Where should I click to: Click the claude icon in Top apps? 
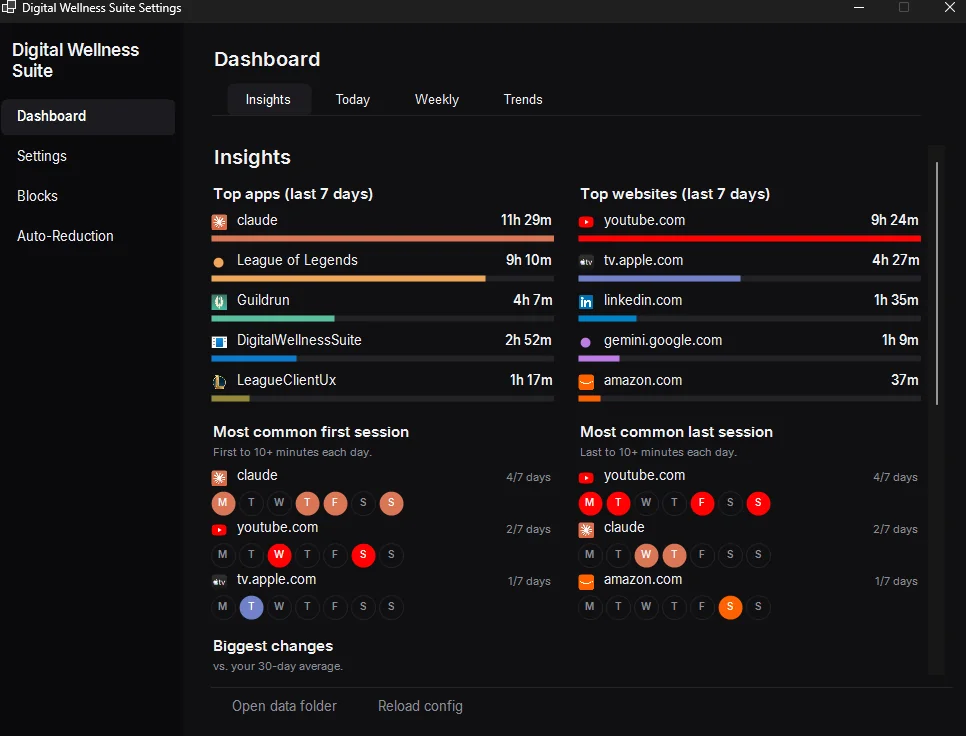click(219, 222)
